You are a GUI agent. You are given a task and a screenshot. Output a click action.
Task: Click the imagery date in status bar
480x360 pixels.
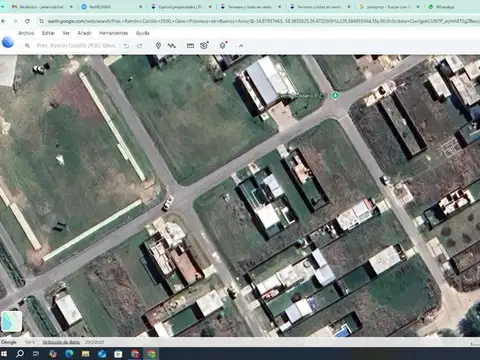pyautogui.click(x=94, y=342)
